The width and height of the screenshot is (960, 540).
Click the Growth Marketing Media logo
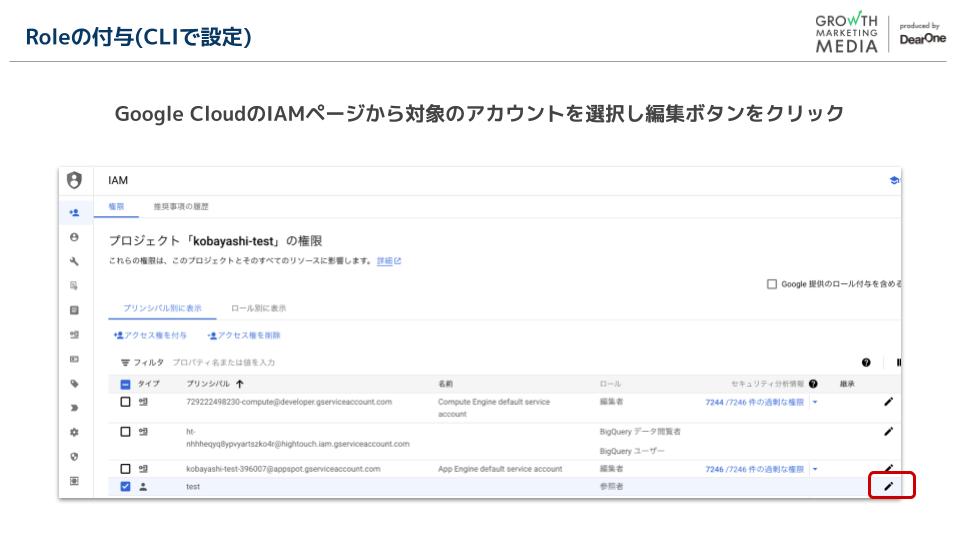[846, 32]
